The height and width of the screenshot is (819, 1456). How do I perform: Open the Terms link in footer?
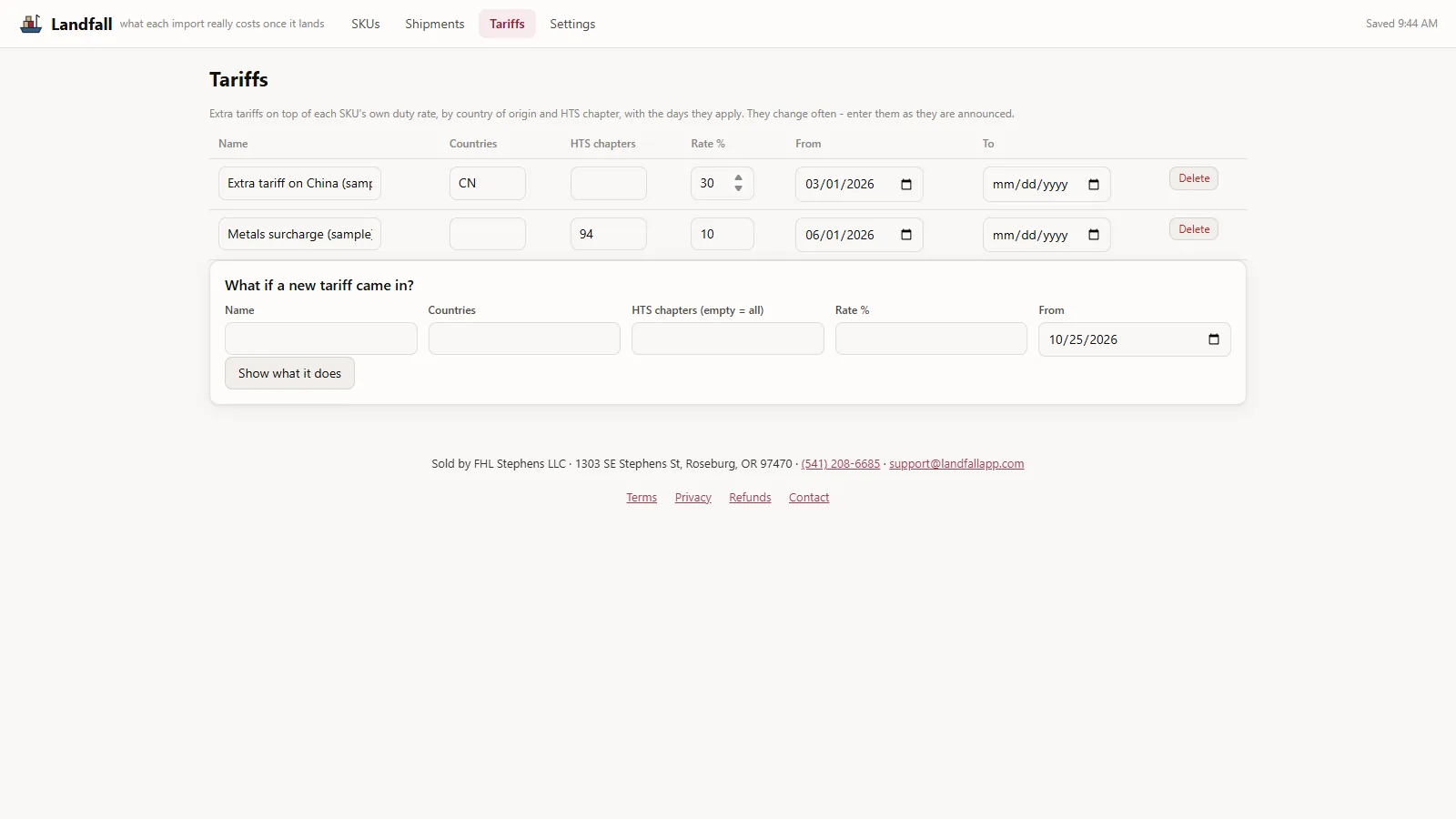tap(642, 497)
